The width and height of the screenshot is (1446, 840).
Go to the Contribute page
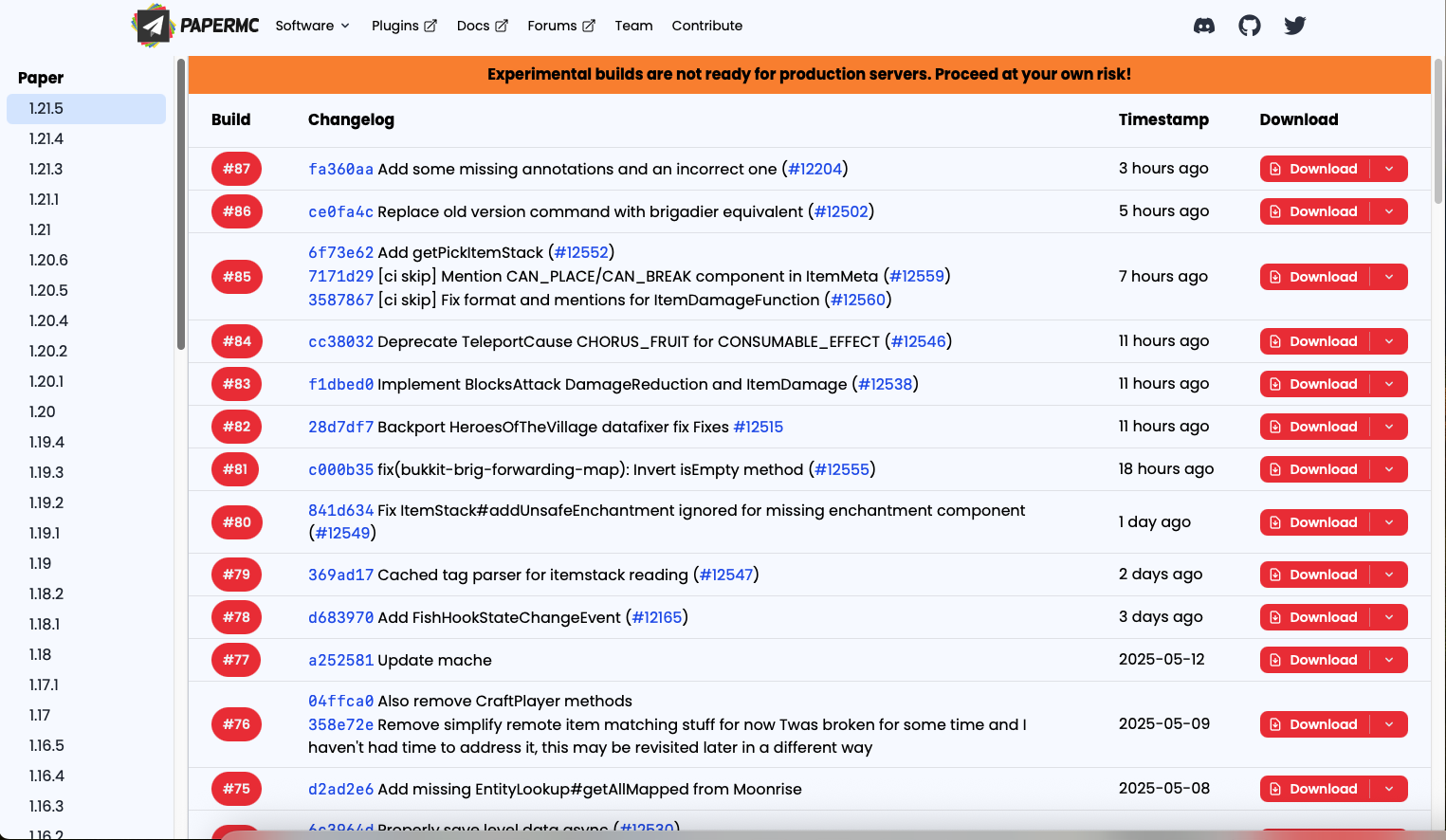707,26
